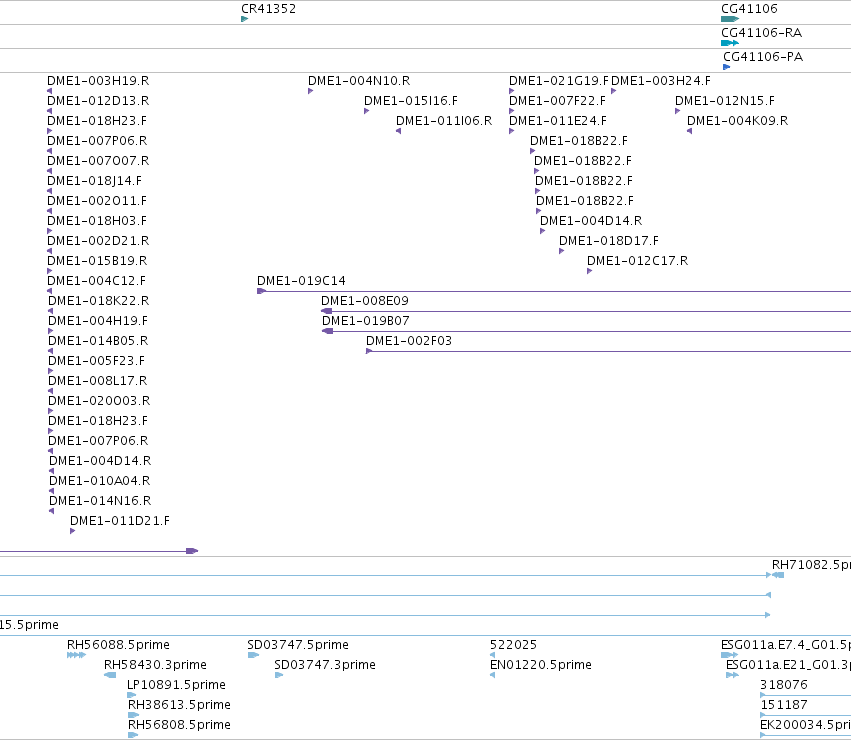Click the DME1-012C17.R label
Image resolution: width=851 pixels, height=740 pixels.
(x=638, y=261)
